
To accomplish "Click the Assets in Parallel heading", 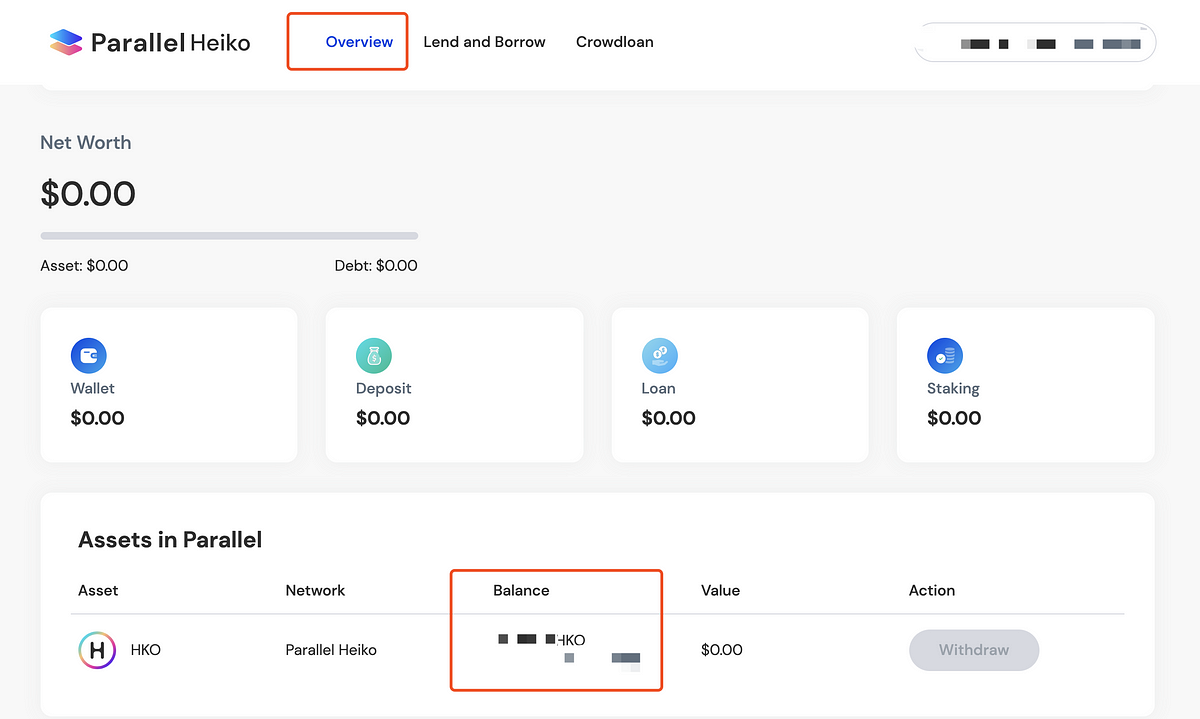I will pyautogui.click(x=170, y=540).
